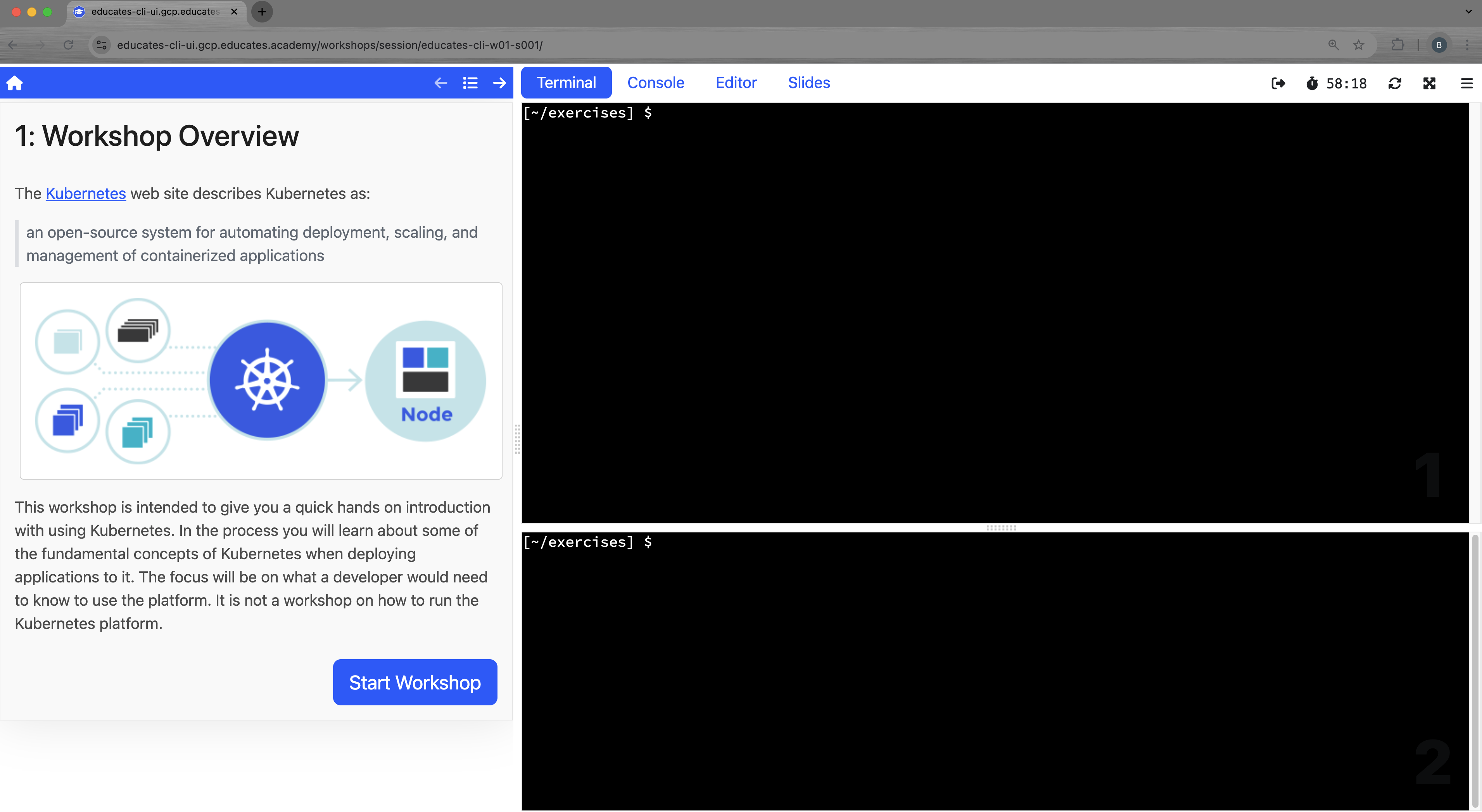Click the lower terminal scrollbar
Image resolution: width=1482 pixels, height=812 pixels.
click(1475, 671)
